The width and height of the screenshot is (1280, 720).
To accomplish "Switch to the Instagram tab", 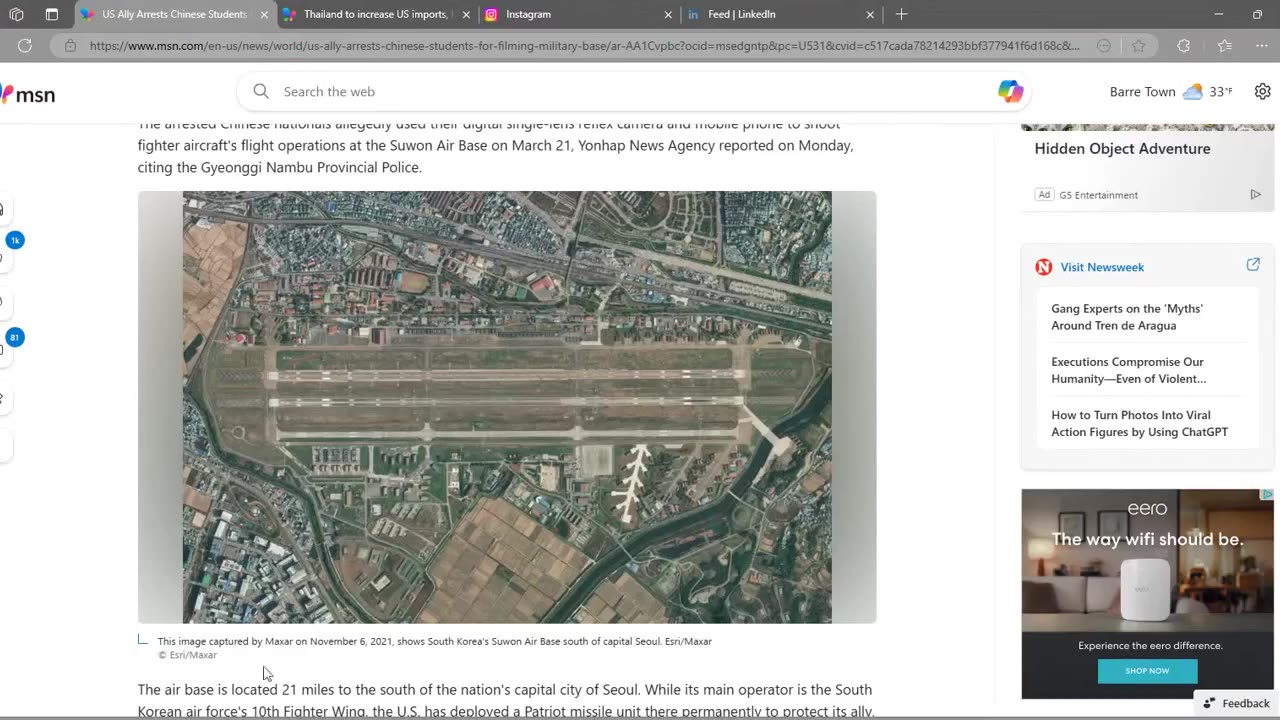I will coord(570,15).
